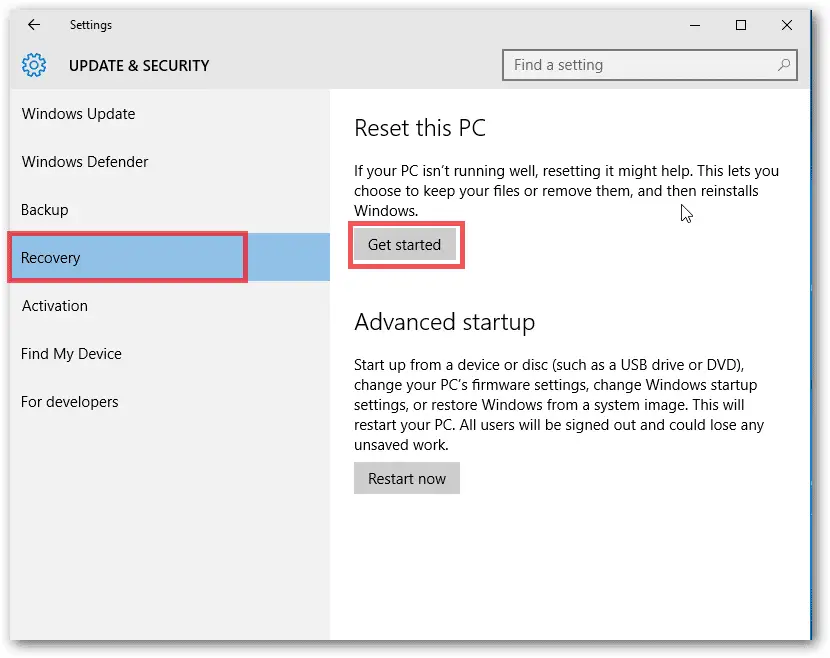Open Find My Device settings
830x658 pixels.
coord(169,354)
